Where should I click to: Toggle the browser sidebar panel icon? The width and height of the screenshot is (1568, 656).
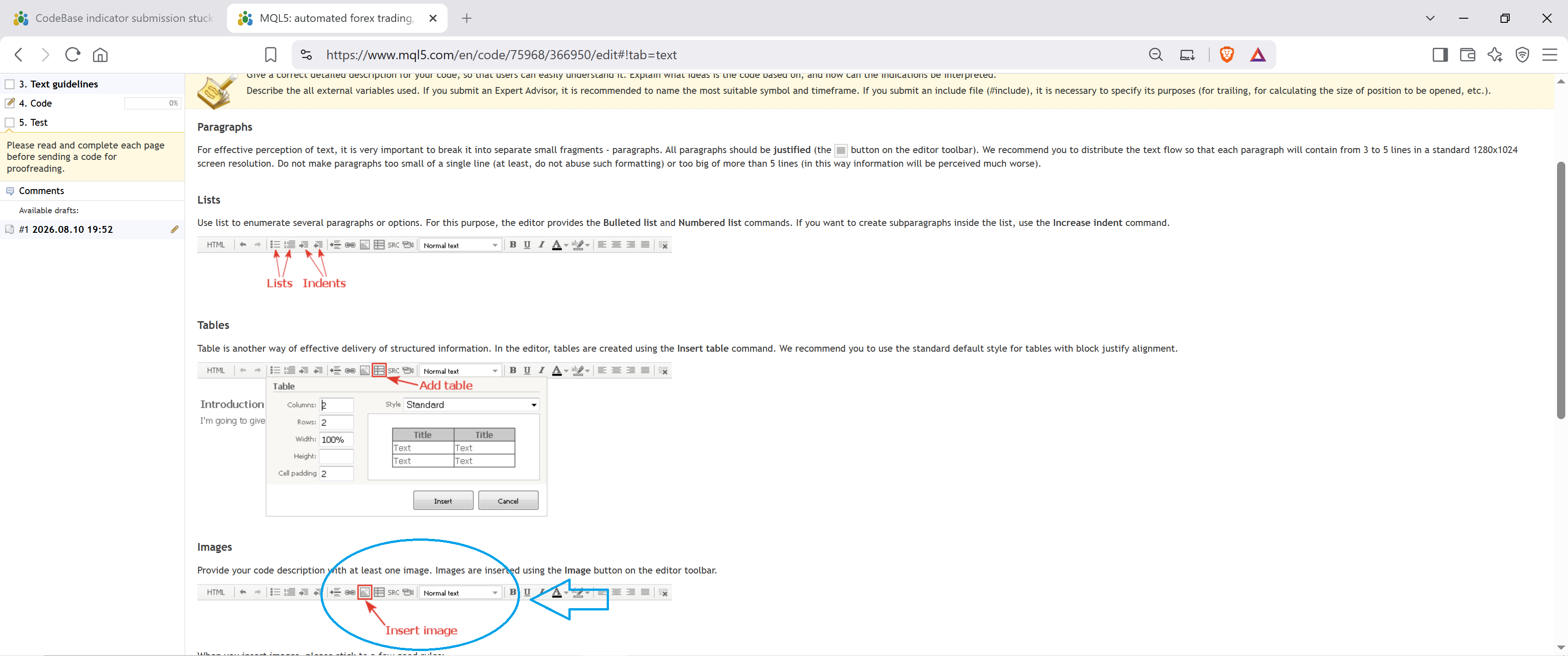point(1440,55)
